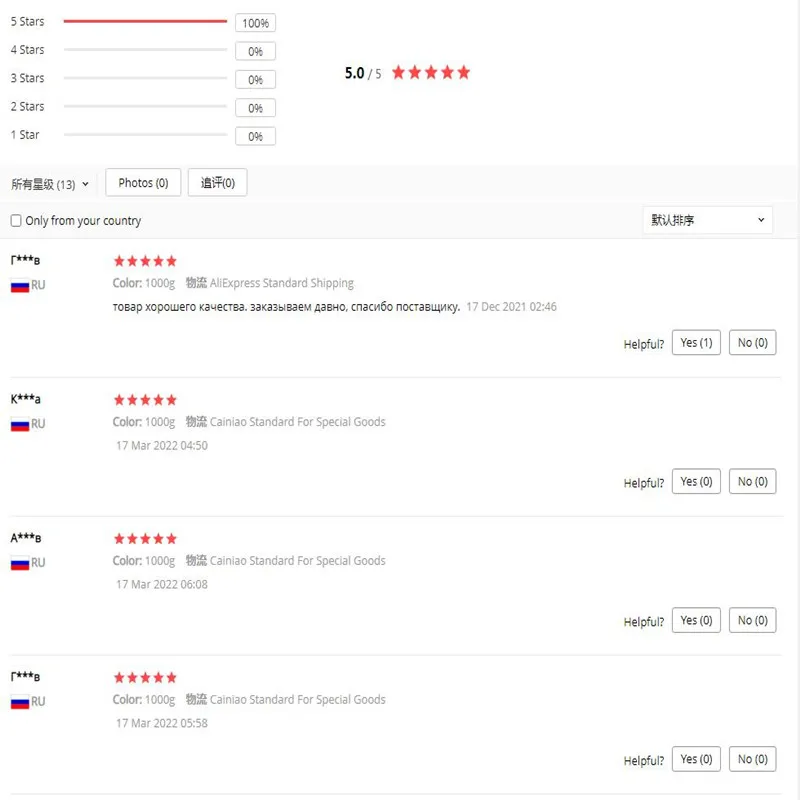
Task: Enable the Only from your country checkbox
Action: (16, 221)
